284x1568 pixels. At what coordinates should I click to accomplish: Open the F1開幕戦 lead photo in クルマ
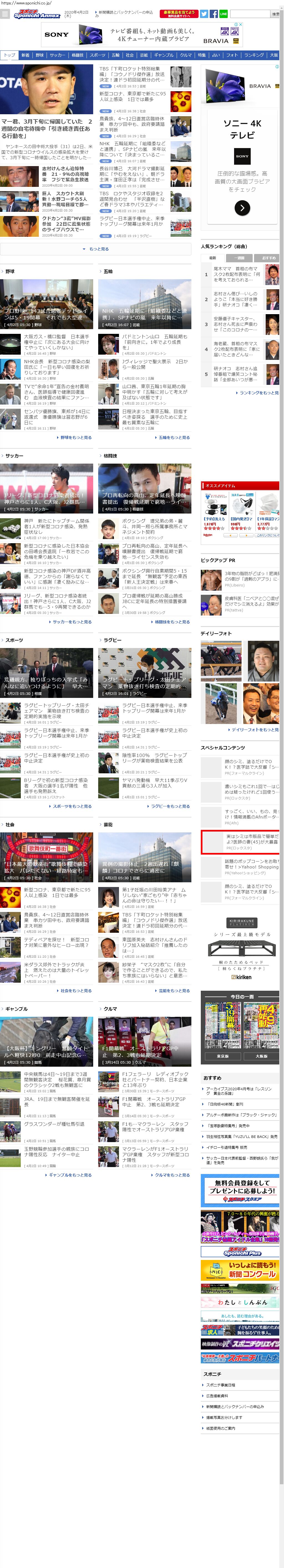pos(145,1041)
